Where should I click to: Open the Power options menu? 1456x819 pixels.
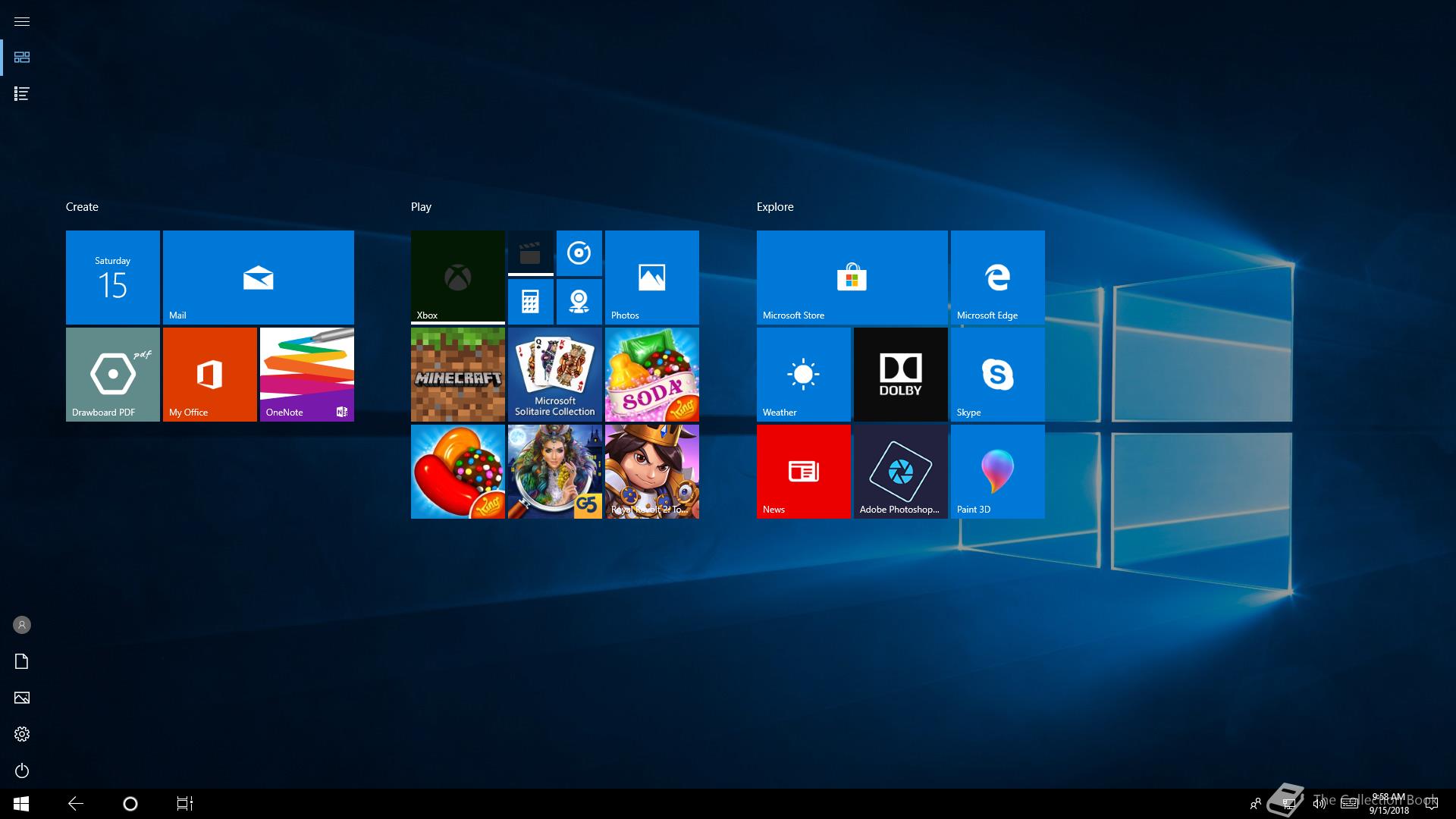pyautogui.click(x=22, y=770)
